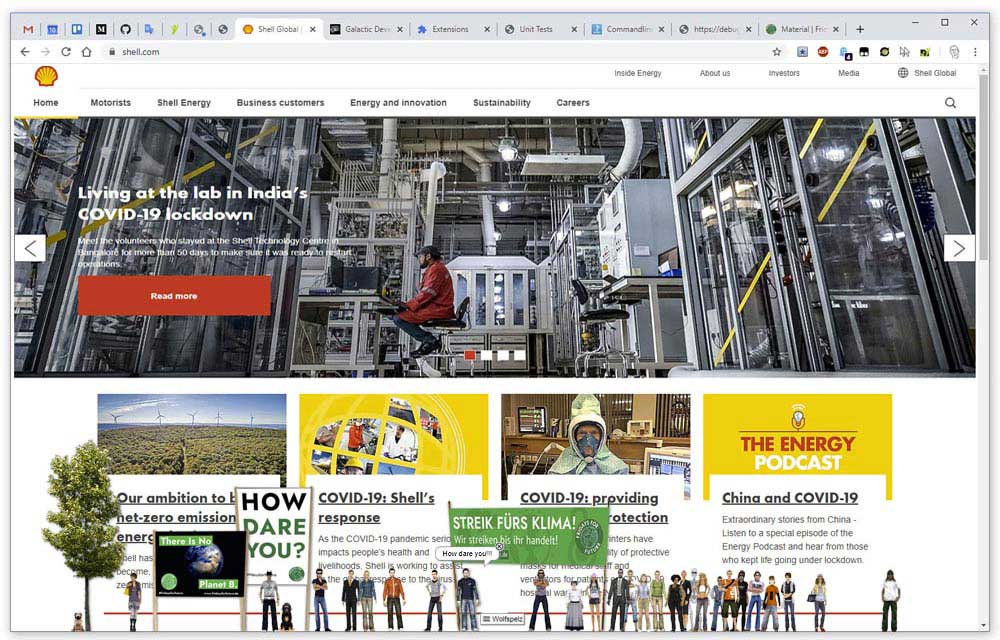Viewport: 1000px width, 640px height.
Task: Open the Careers menu
Action: tap(573, 103)
